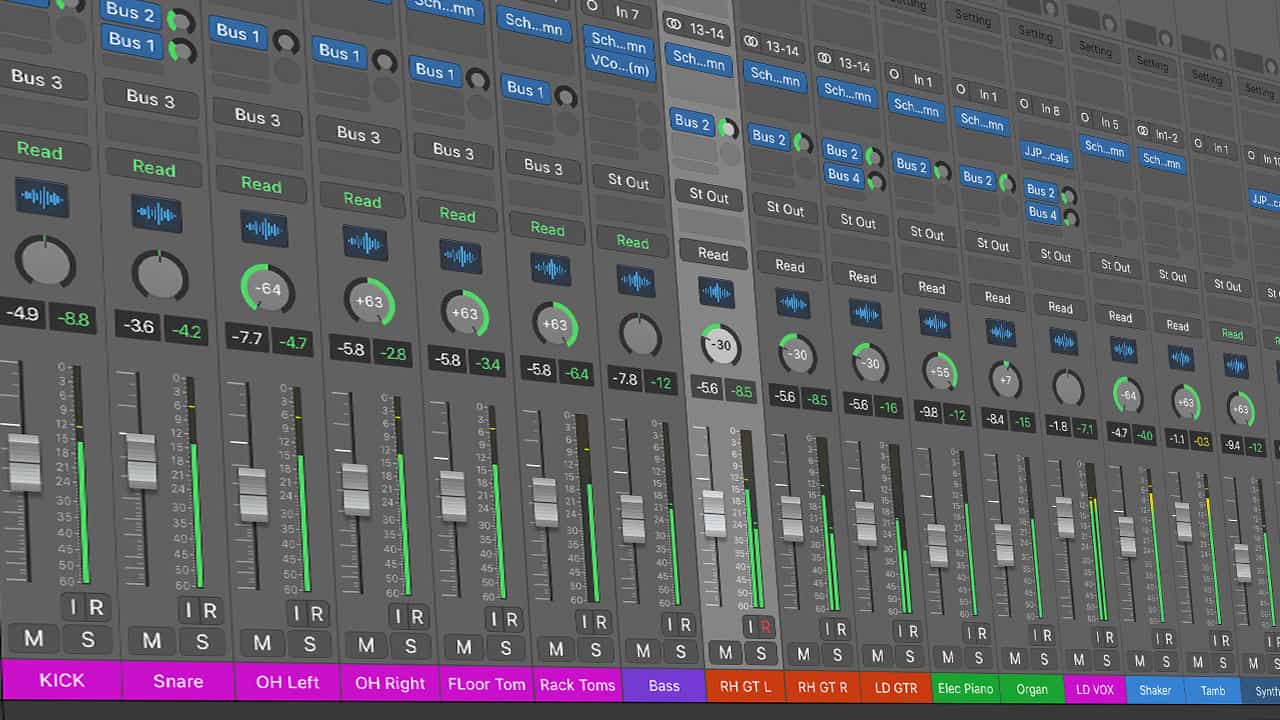The width and height of the screenshot is (1280, 720).
Task: Open the LD GTR channel waveform icon
Action: pos(866,314)
